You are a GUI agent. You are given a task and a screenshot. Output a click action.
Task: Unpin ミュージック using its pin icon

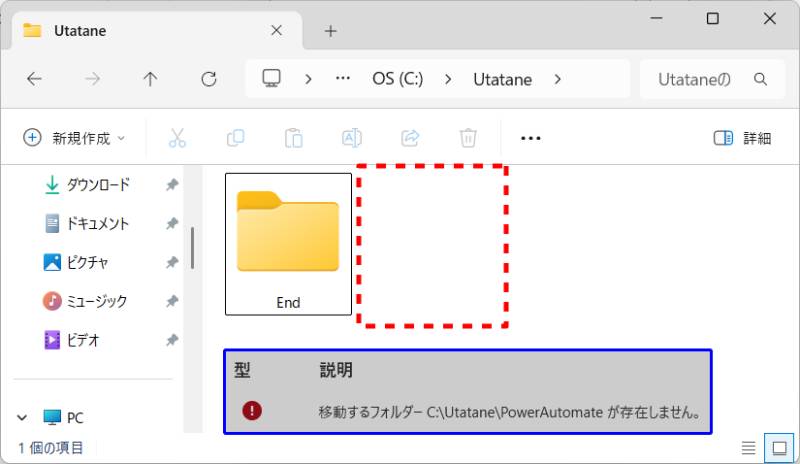point(172,301)
